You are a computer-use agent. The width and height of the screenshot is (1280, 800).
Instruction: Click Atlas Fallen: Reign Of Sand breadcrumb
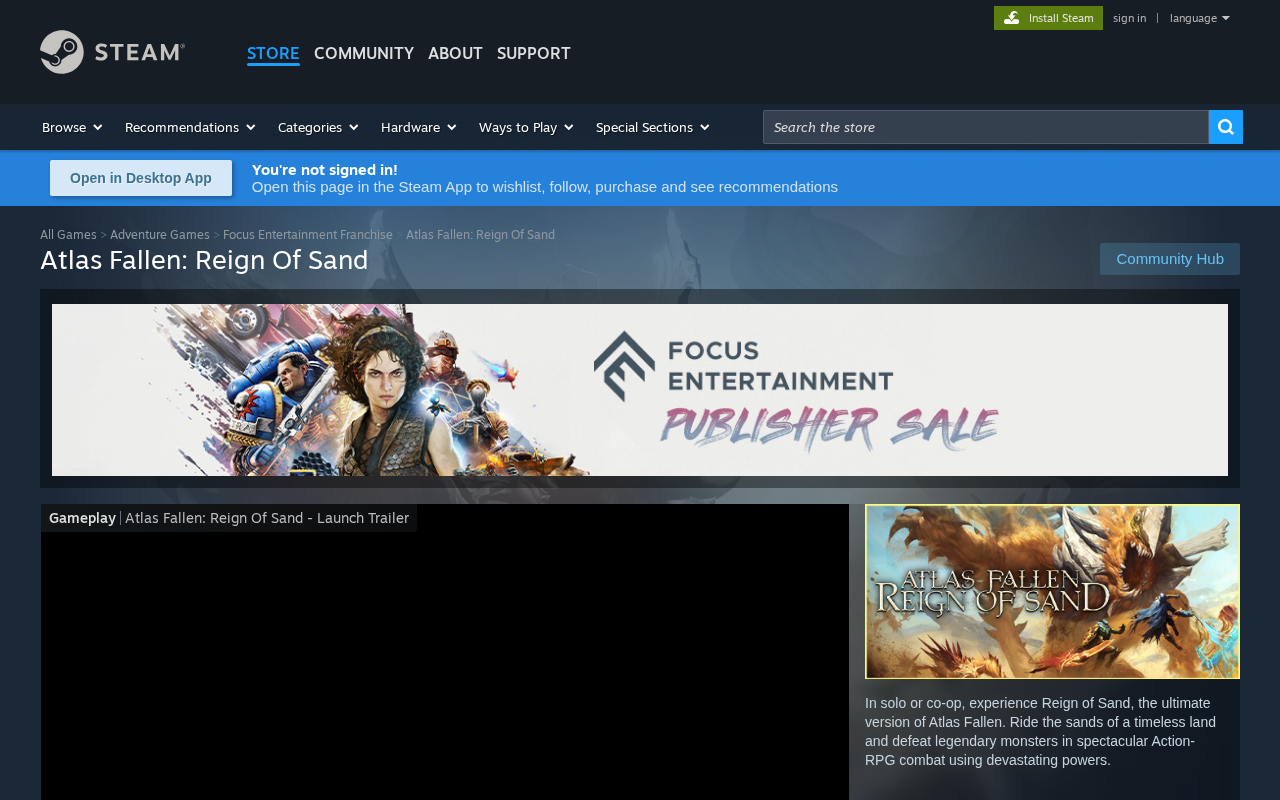pyautogui.click(x=480, y=235)
